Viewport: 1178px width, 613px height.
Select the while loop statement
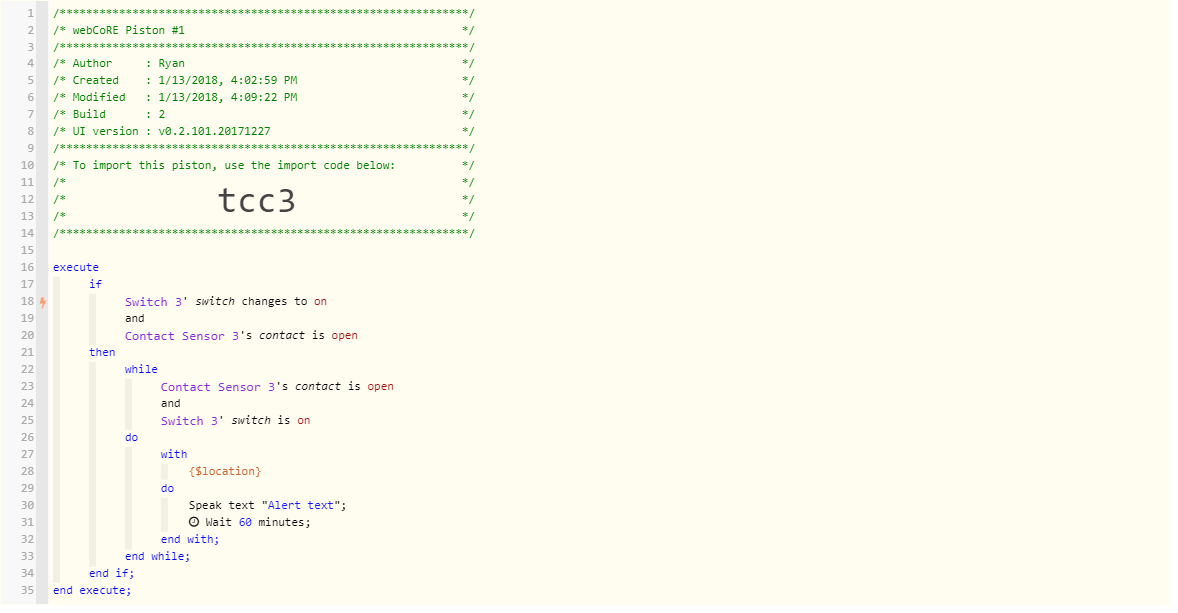(x=141, y=369)
